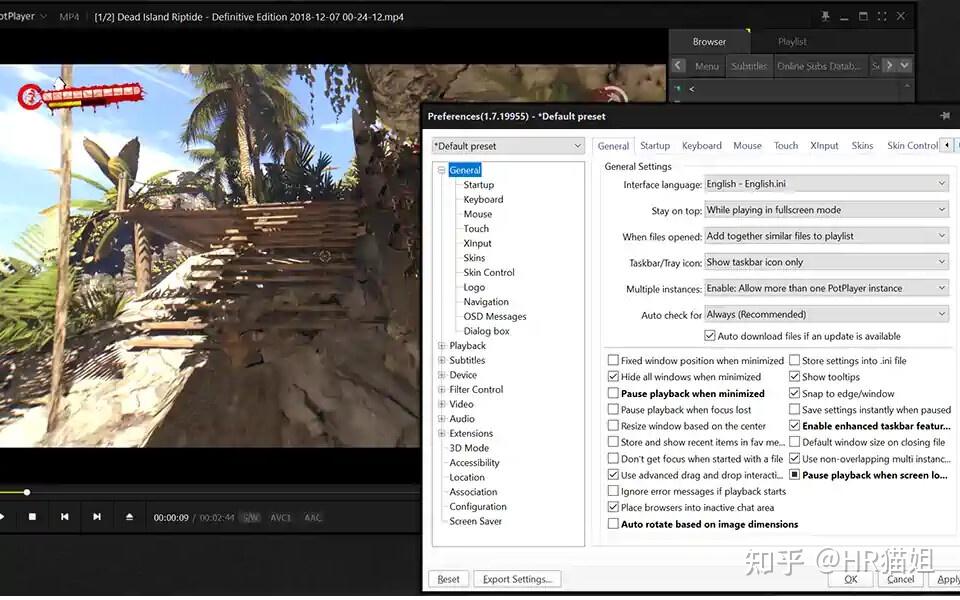Screen dimensions: 960x600
Task: Click the Reset button
Action: coord(449,579)
